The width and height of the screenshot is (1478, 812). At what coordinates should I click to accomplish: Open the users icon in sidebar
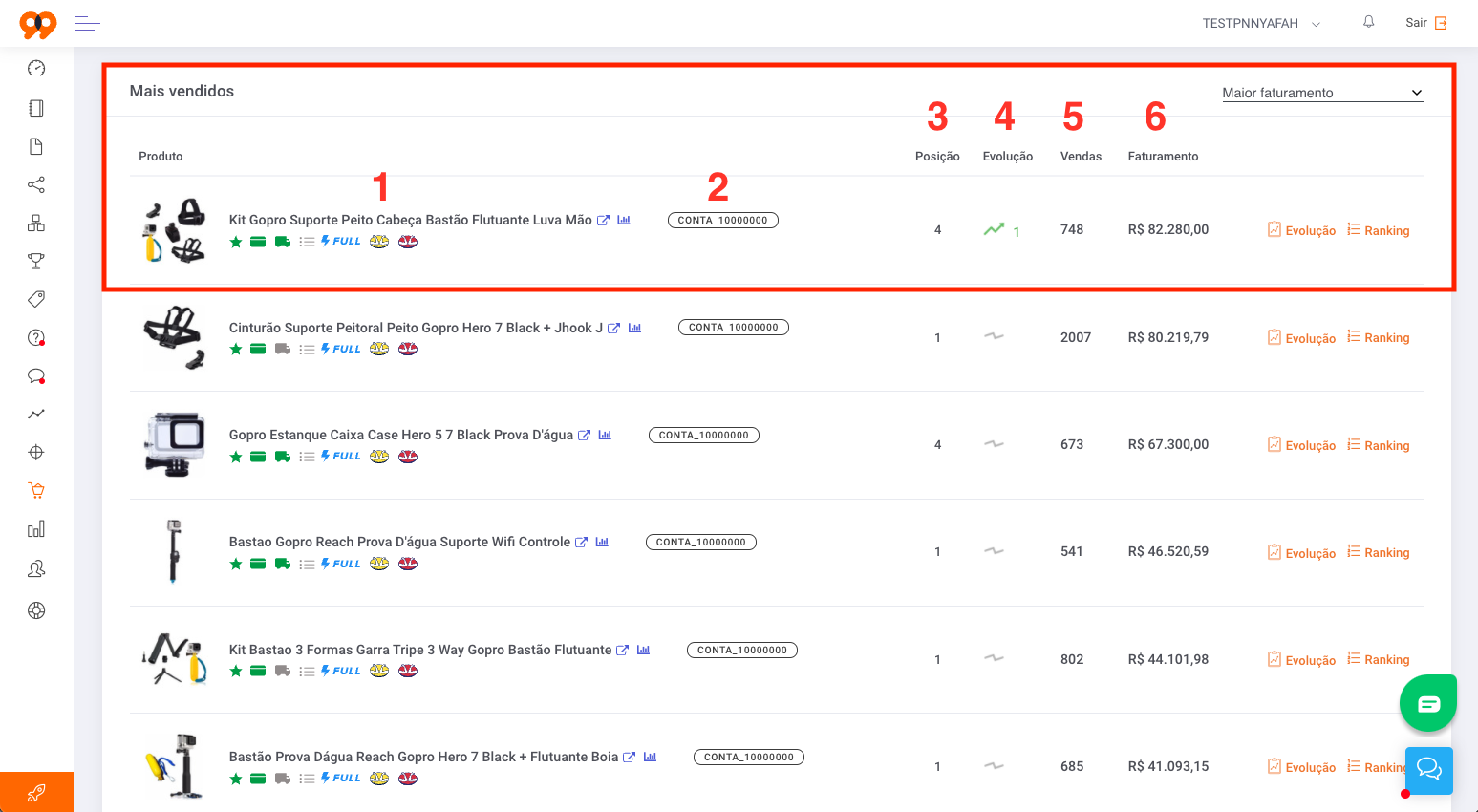[x=36, y=569]
